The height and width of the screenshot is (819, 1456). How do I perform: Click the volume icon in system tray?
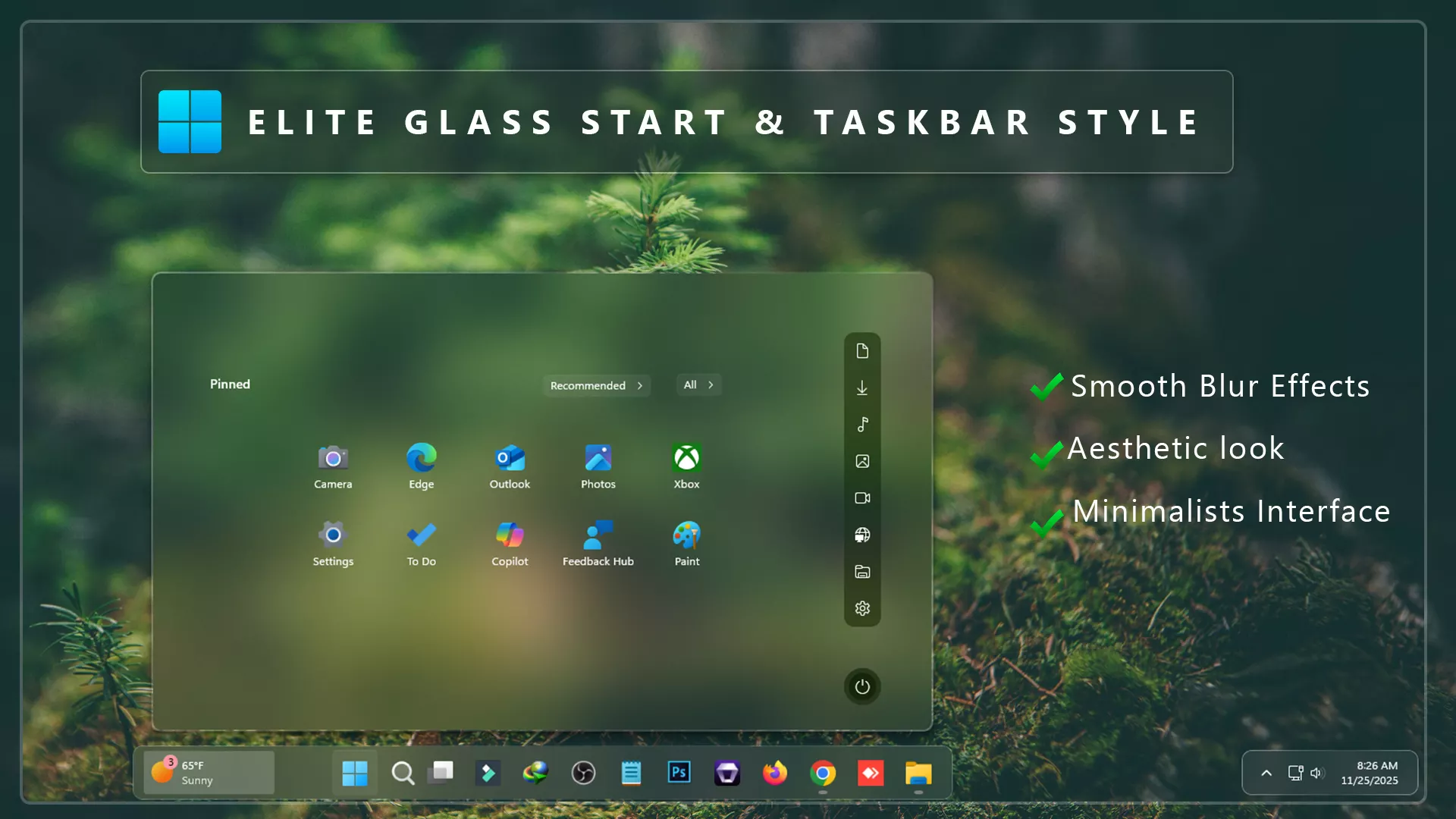point(1317,773)
